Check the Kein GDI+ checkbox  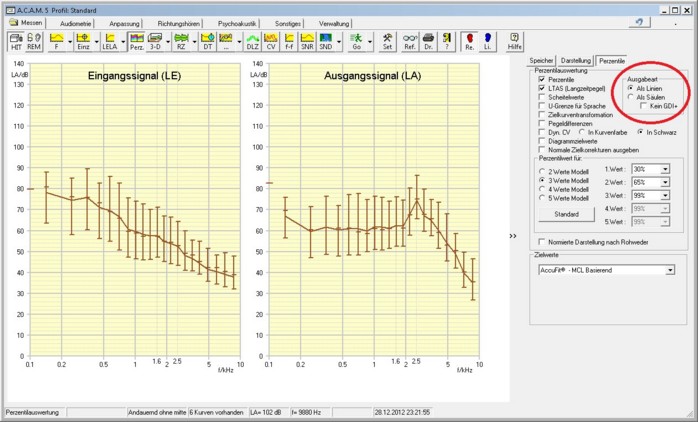644,106
